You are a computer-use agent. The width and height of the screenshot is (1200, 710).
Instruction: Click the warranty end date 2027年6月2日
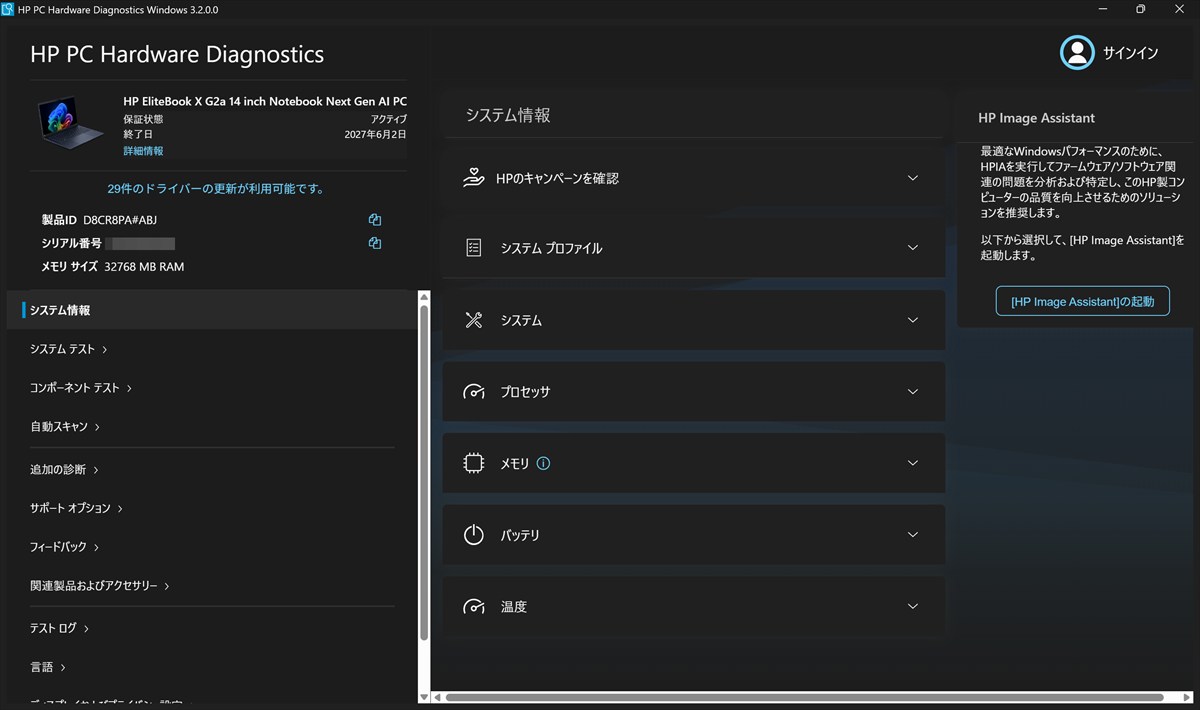(x=375, y=134)
